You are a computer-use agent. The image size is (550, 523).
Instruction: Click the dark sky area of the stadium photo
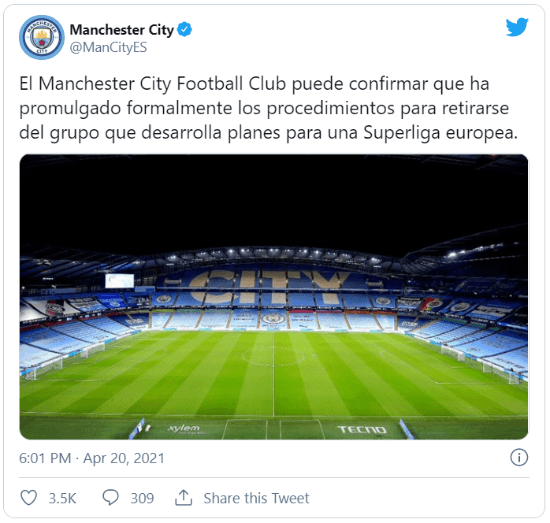coord(274,200)
